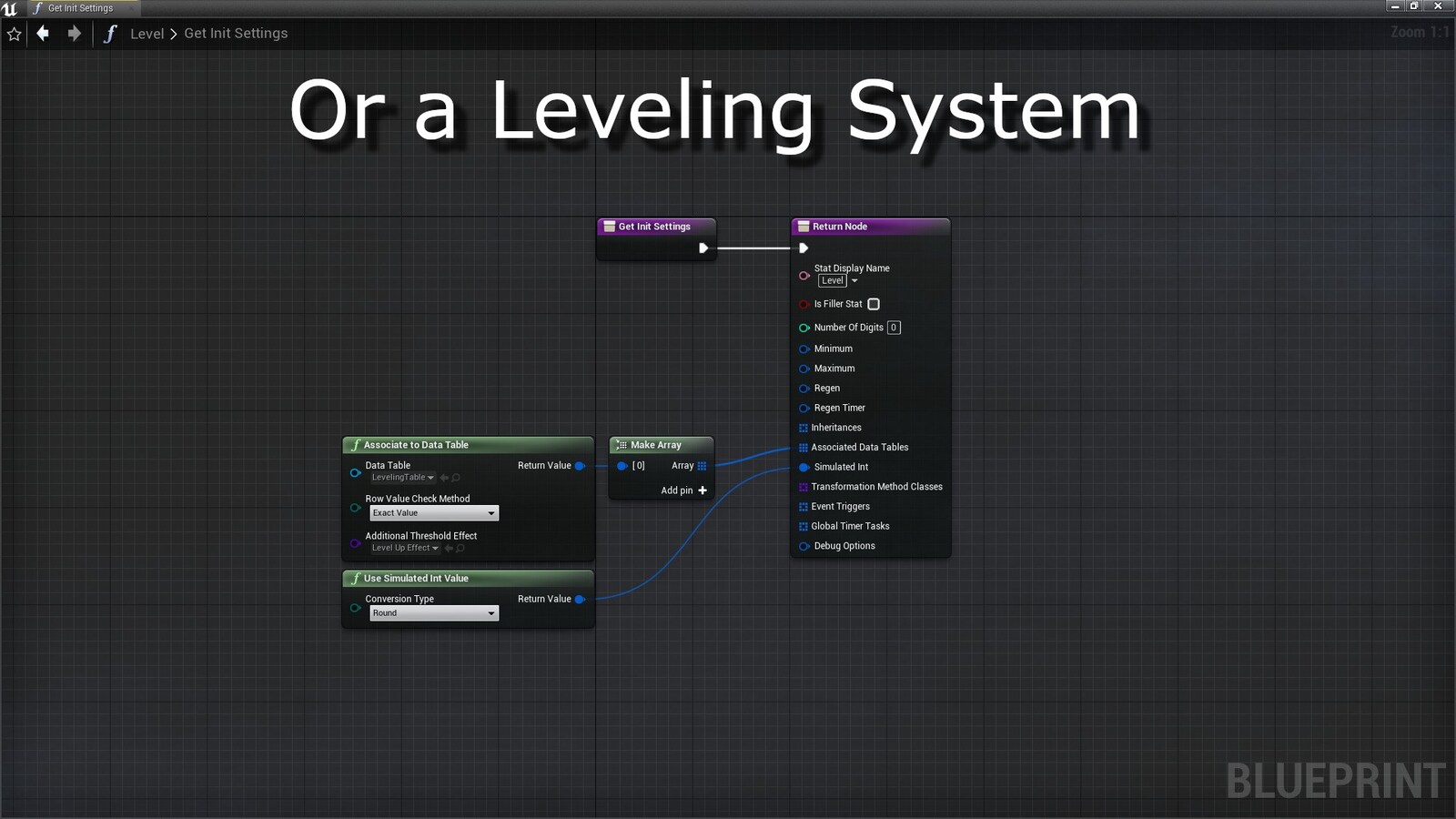
Task: Click the magnifier next to LevelingTable
Action: point(457,478)
